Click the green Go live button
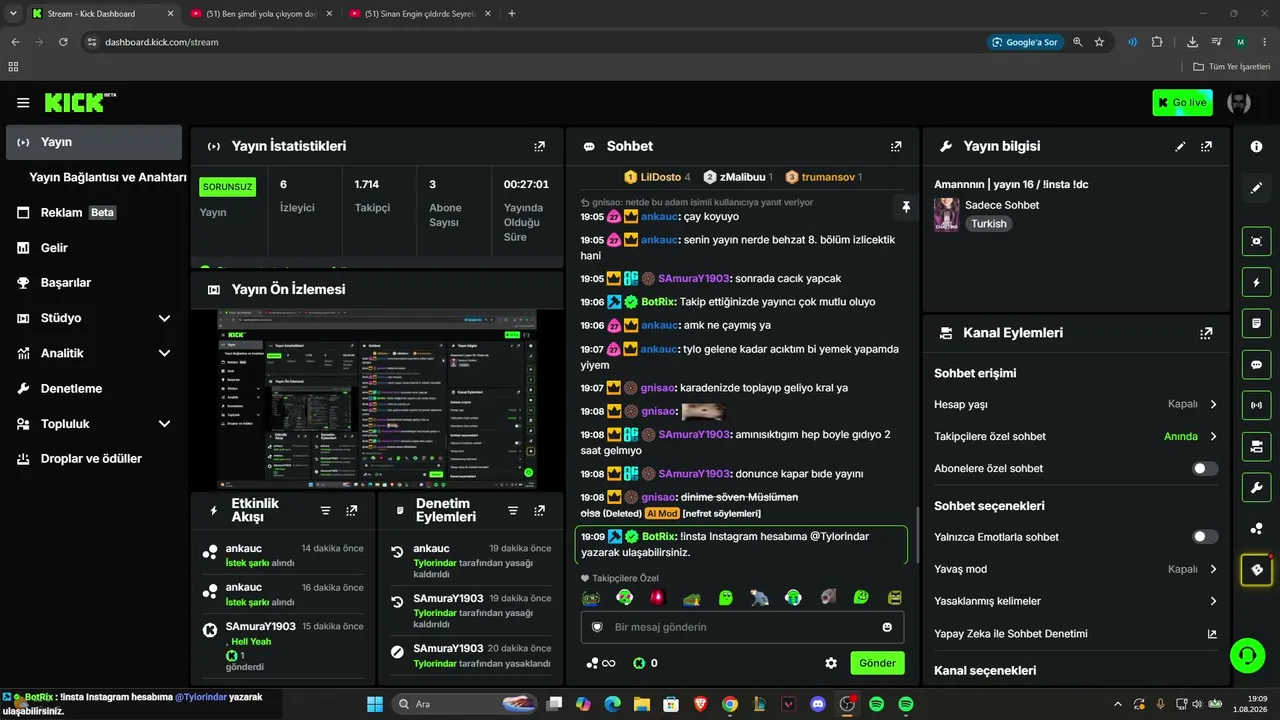The image size is (1280, 720). coord(1182,103)
